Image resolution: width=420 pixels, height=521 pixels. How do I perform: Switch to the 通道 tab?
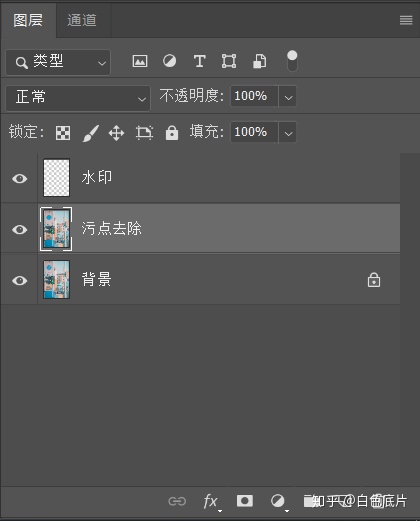[x=82, y=20]
